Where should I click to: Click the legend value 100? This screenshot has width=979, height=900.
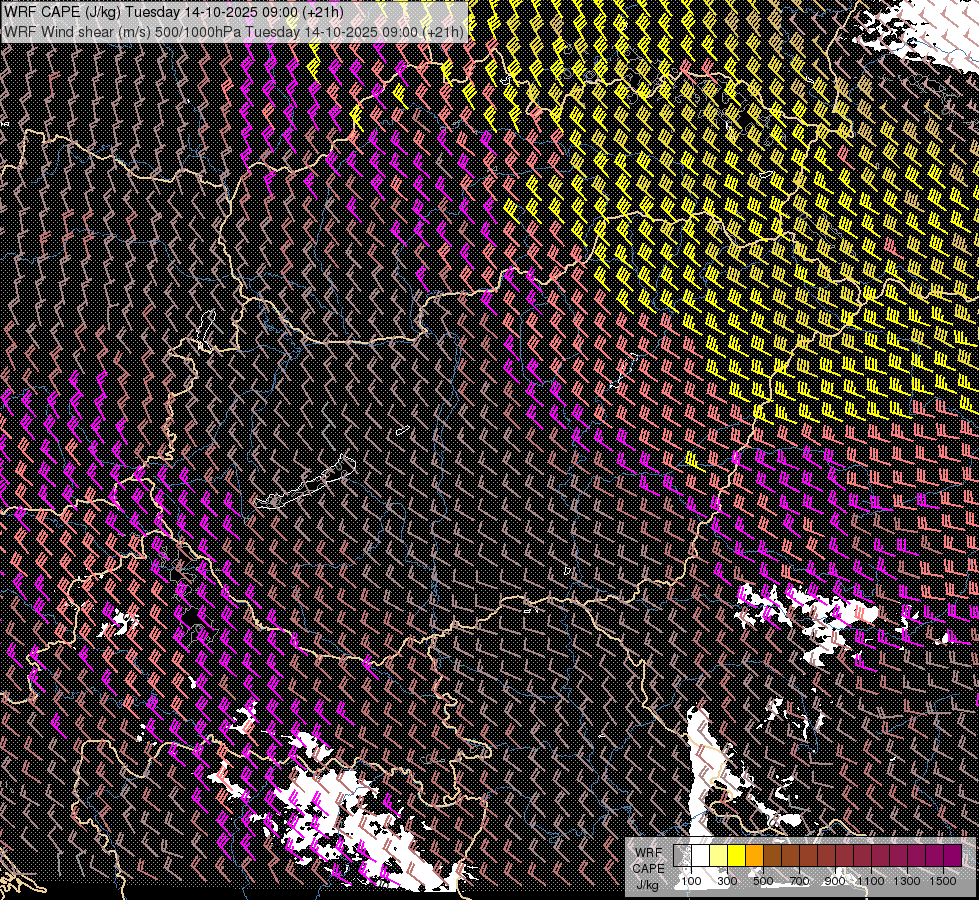click(x=691, y=881)
